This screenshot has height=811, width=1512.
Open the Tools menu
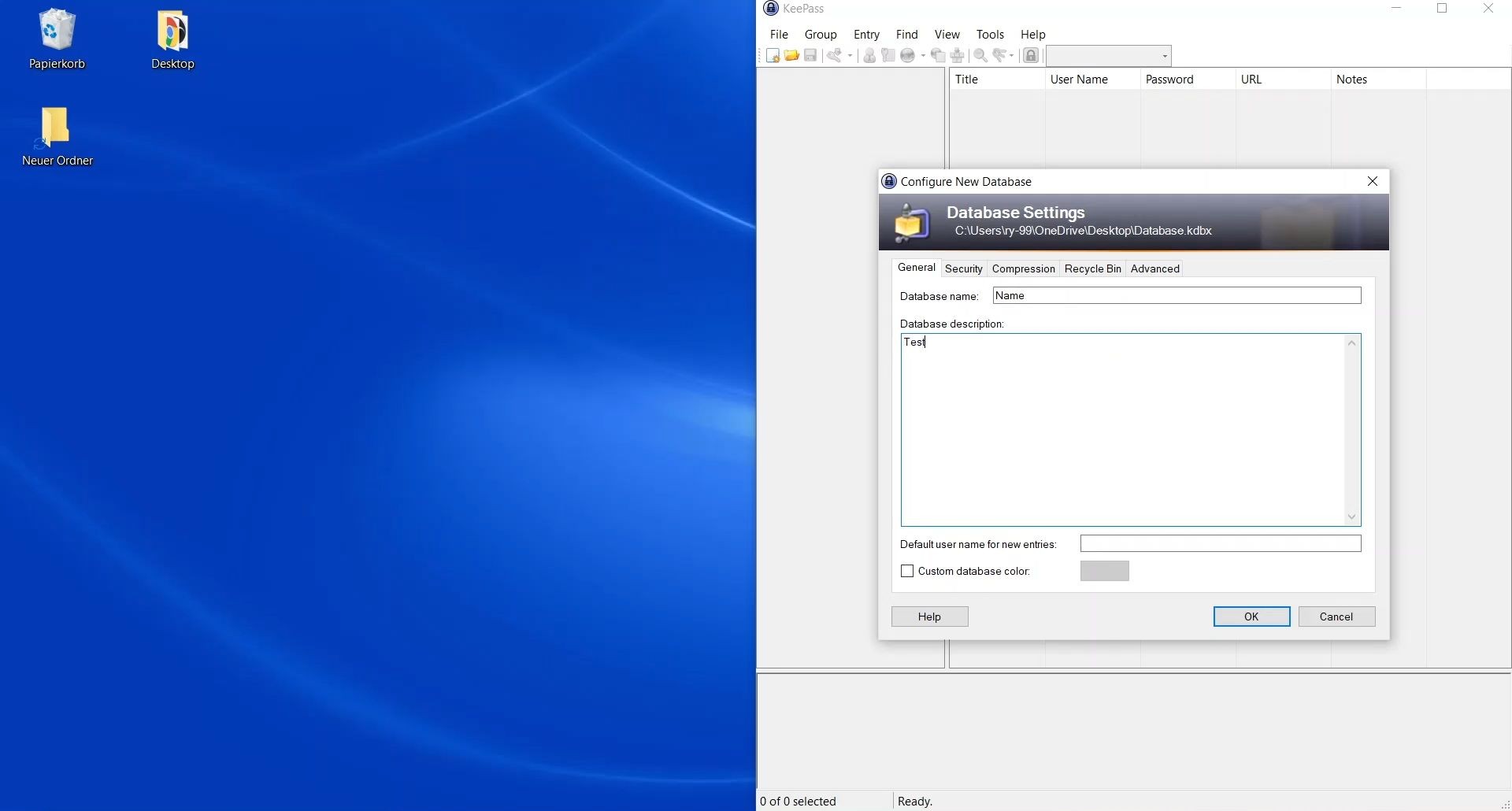pos(989,35)
